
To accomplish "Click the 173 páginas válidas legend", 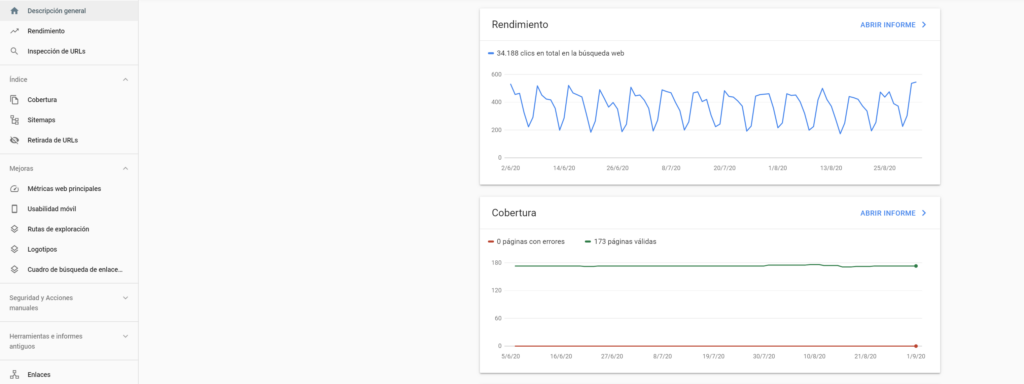I will (x=625, y=242).
